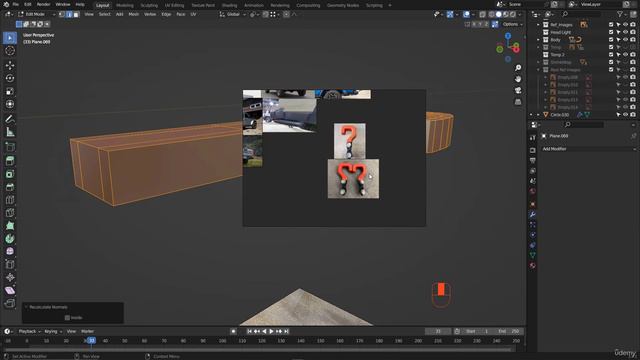640x360 pixels.
Task: Switch to orthographic/perspective grid icon
Action: 518,102
